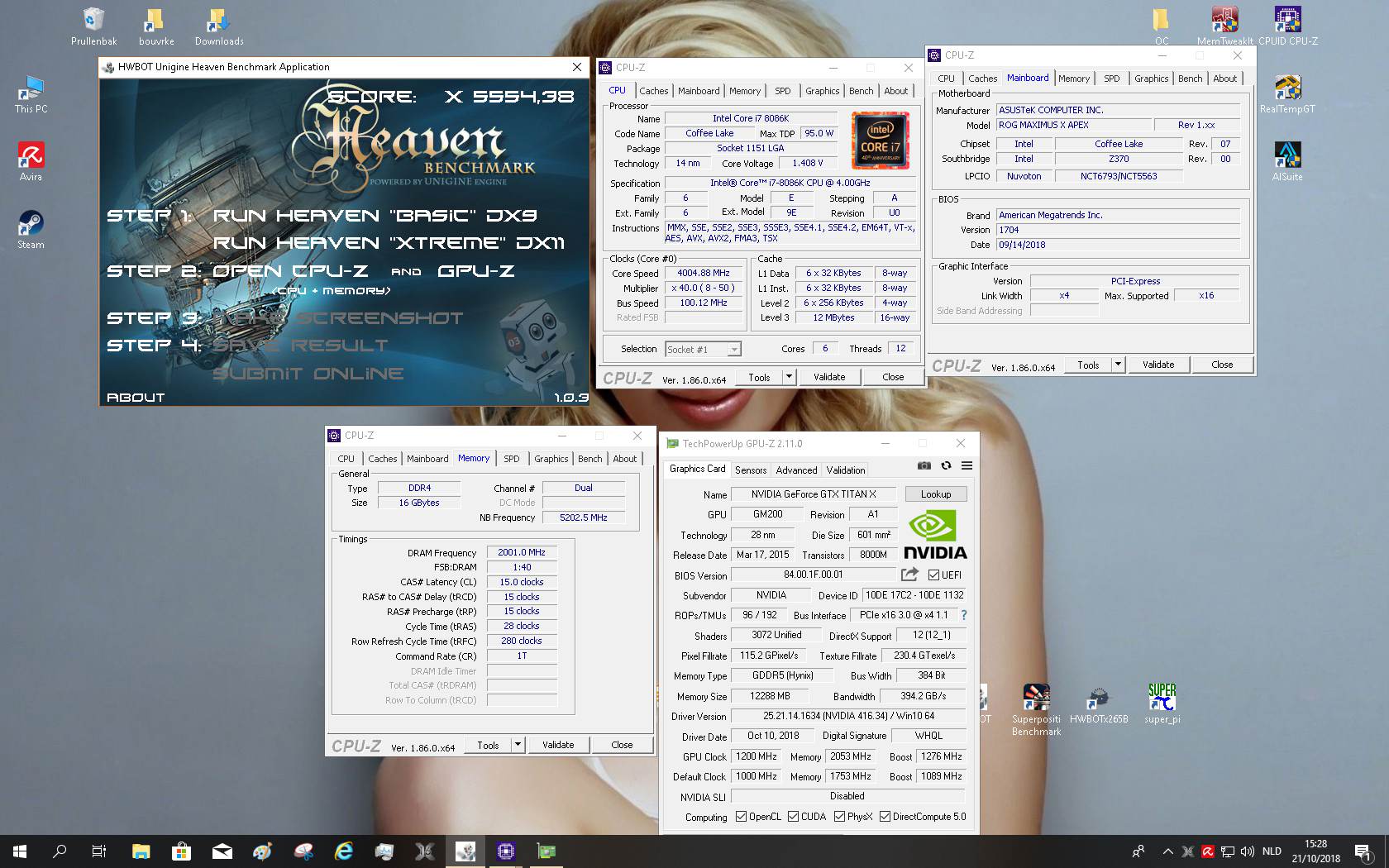Switch to the Sensors tab in GPU-Z
Screen dimensions: 1389x868
751,470
